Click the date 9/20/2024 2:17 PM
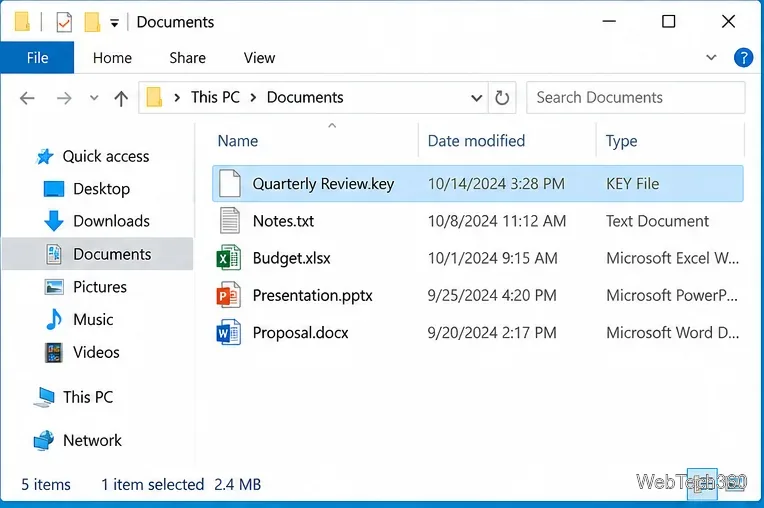 click(x=492, y=333)
